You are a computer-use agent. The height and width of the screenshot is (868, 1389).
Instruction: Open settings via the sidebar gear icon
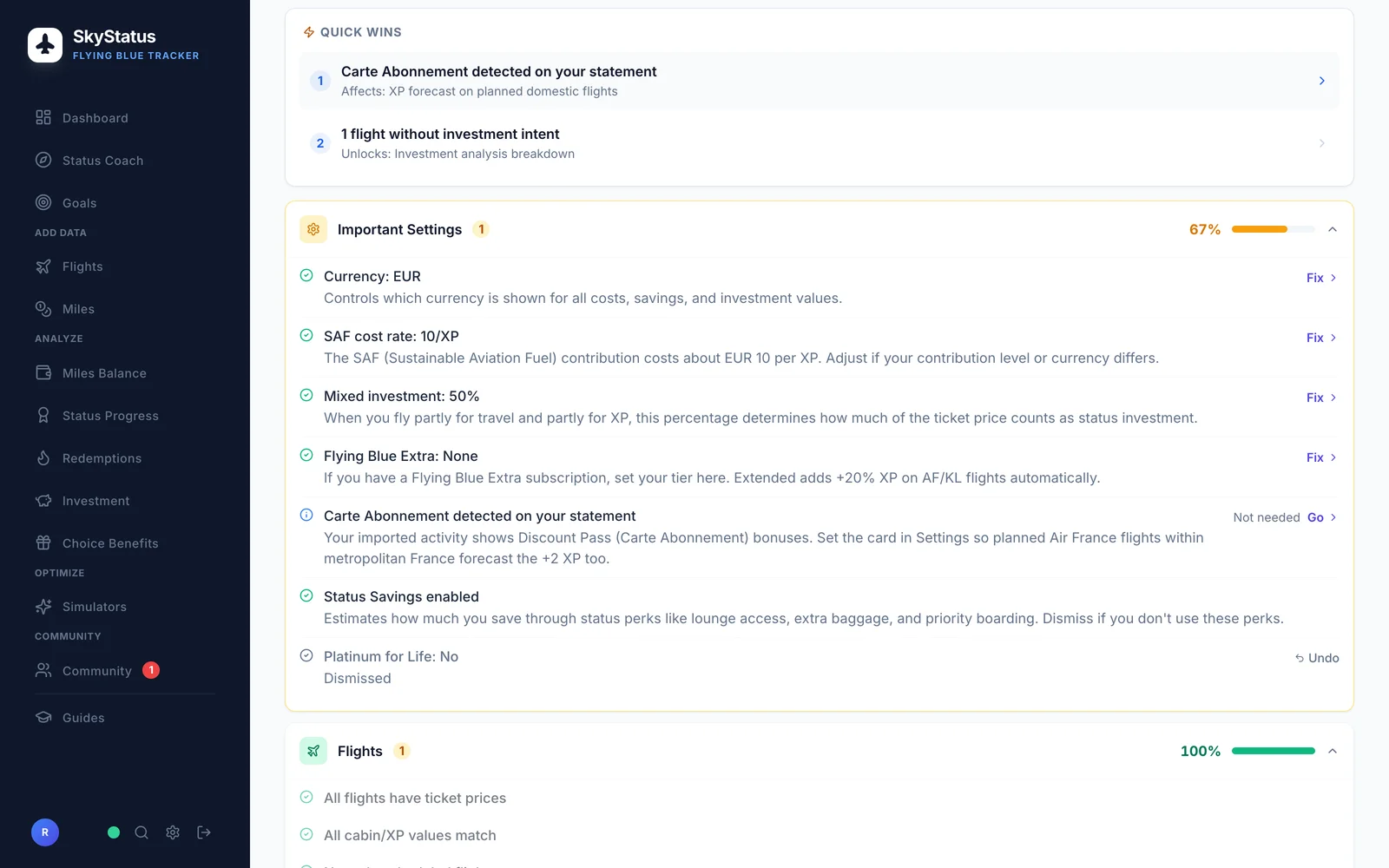point(173,832)
